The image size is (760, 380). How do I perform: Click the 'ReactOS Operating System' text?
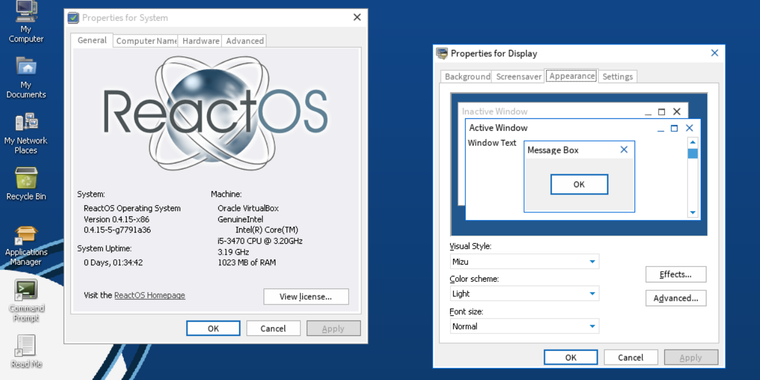pos(132,208)
